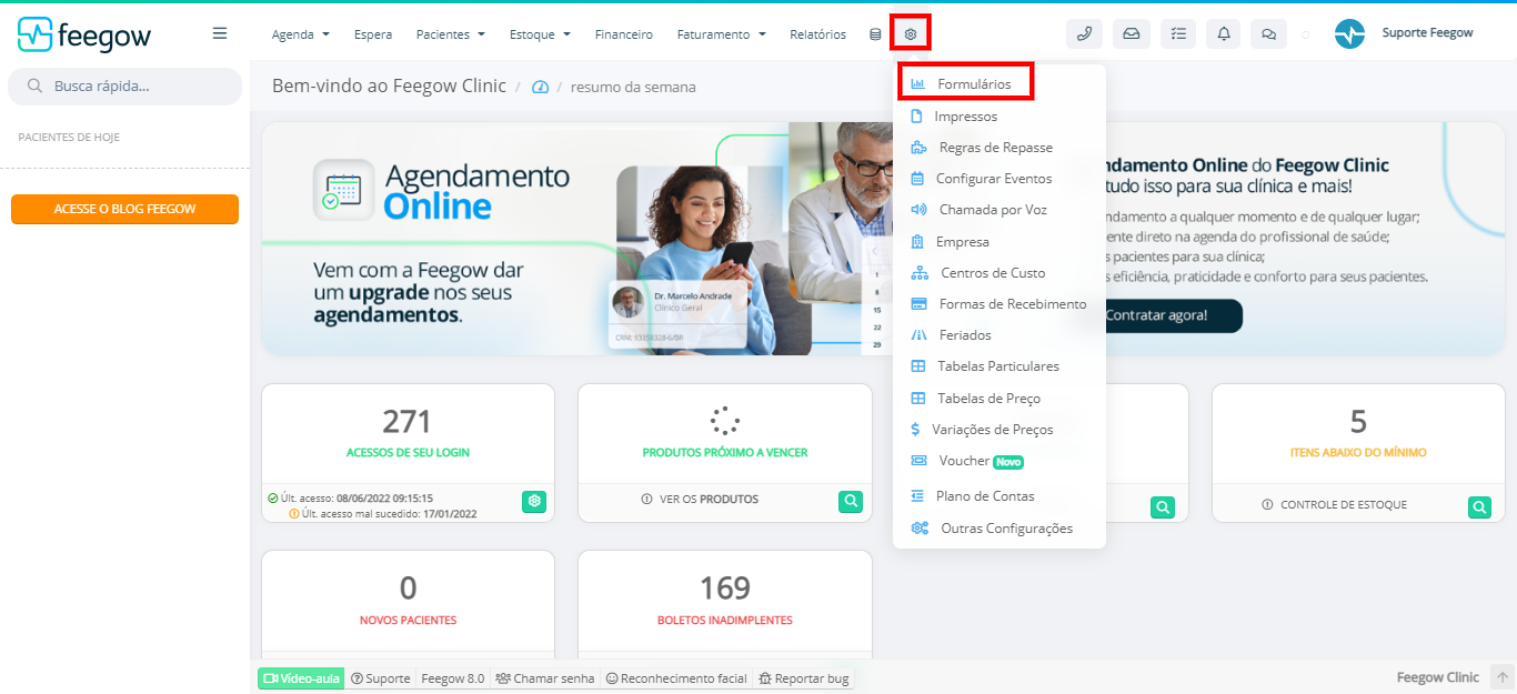Click the 169 boletos inadimplentes count

coord(724,587)
